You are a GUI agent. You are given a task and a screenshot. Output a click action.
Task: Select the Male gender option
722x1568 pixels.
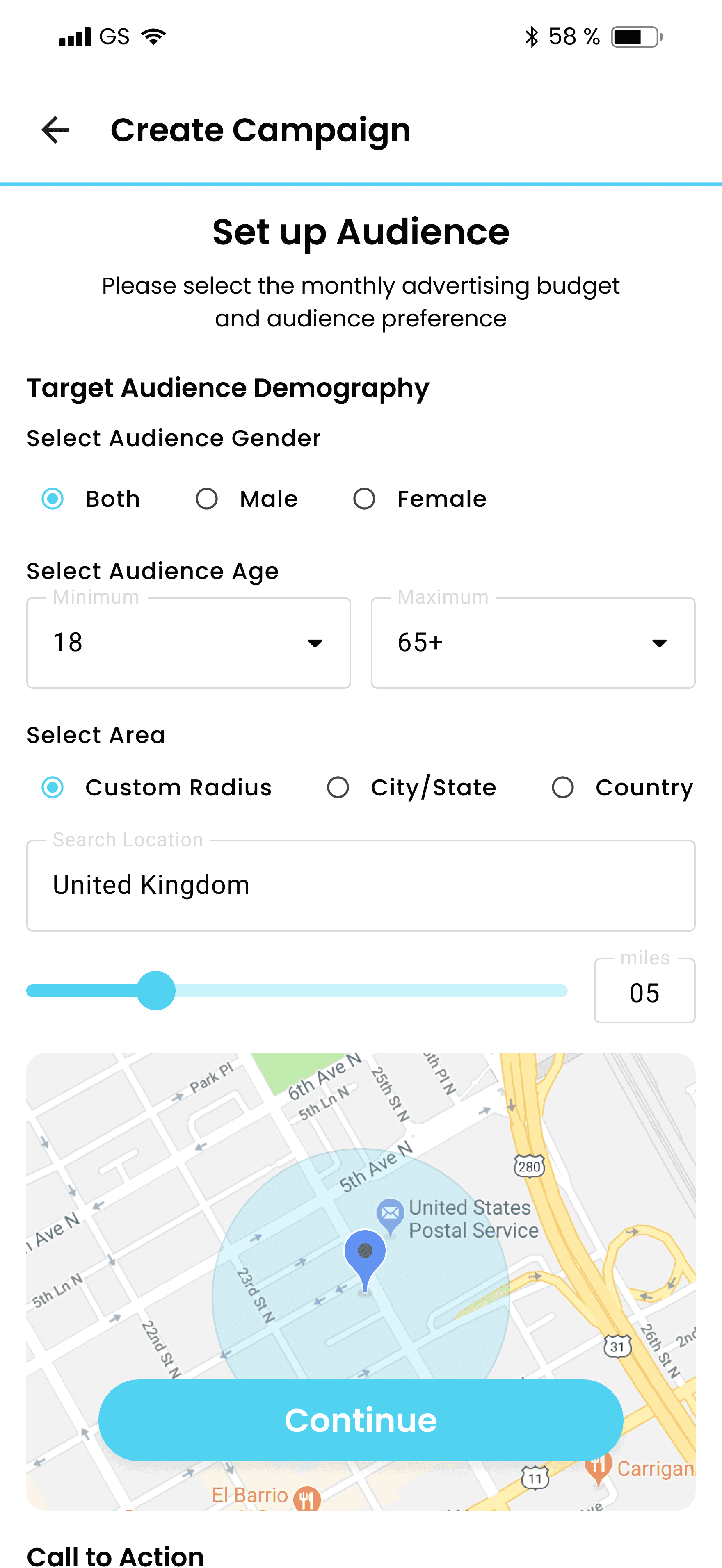(207, 499)
